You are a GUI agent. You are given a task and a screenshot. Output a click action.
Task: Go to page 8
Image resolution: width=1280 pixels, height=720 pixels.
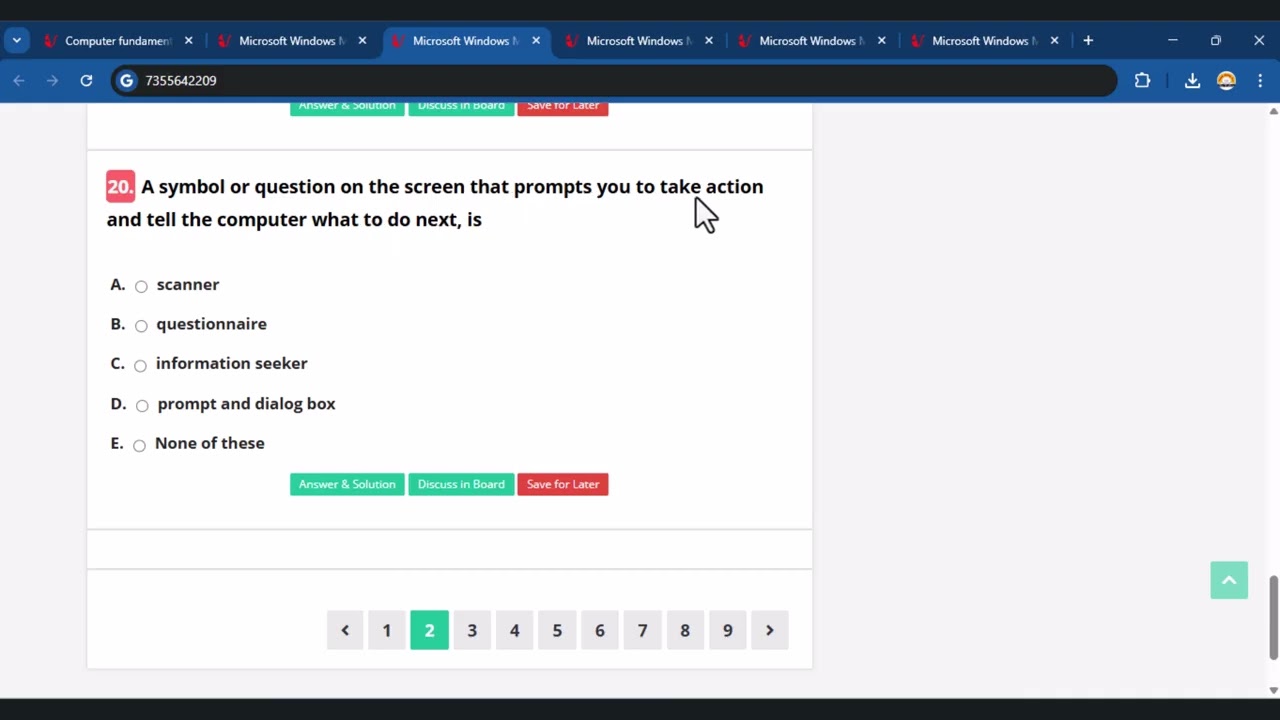click(x=685, y=630)
